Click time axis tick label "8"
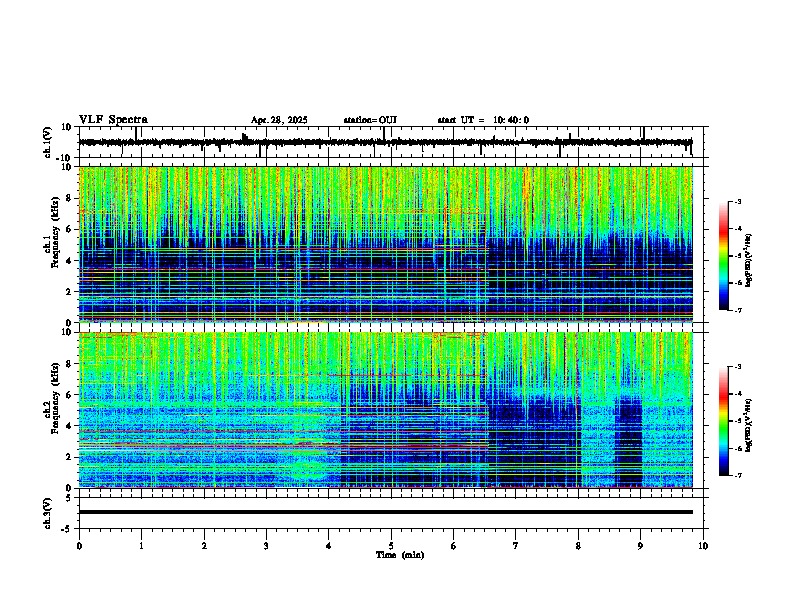The image size is (792, 612). 578,546
